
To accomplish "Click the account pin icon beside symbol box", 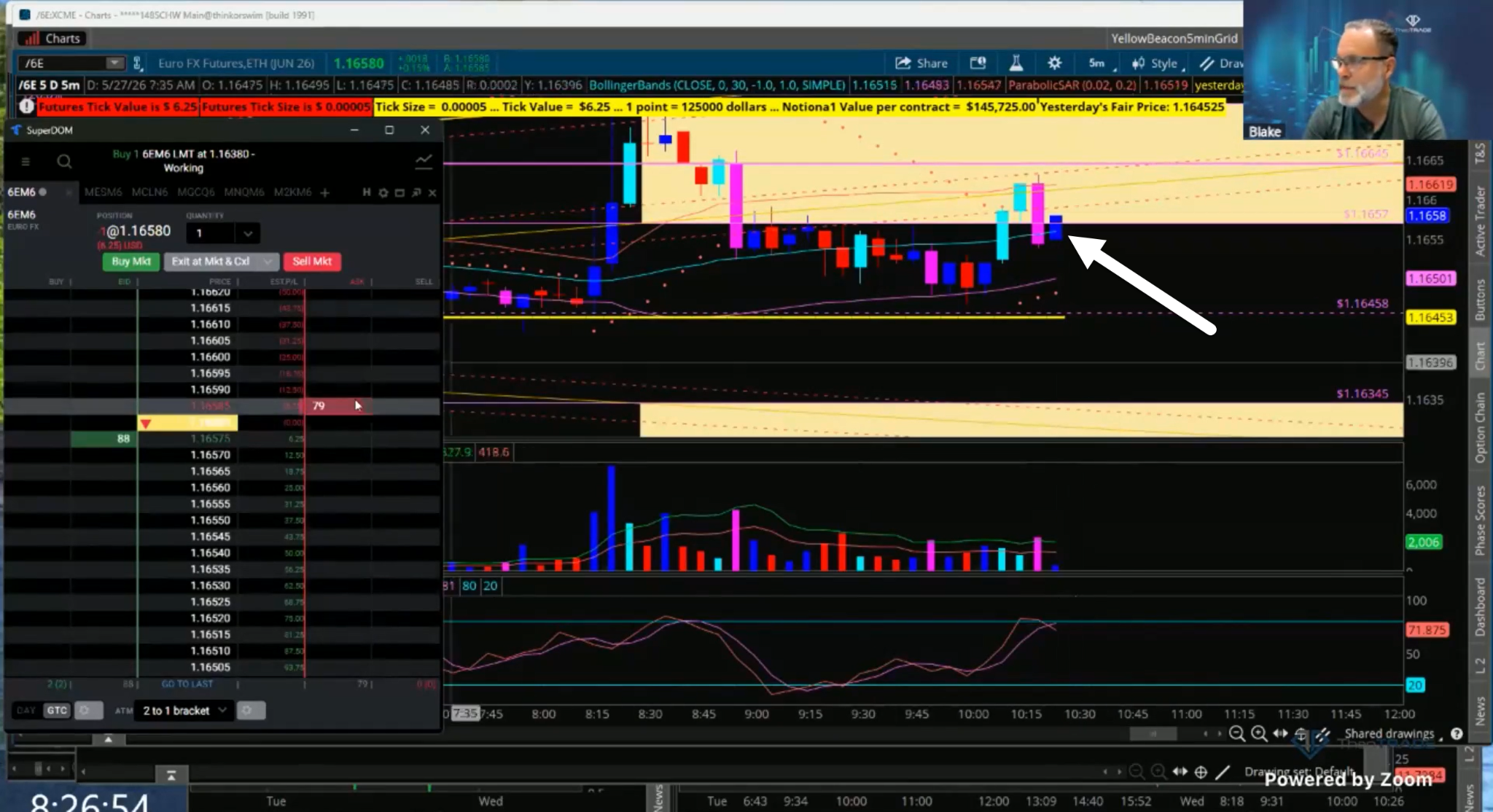I will 138,63.
